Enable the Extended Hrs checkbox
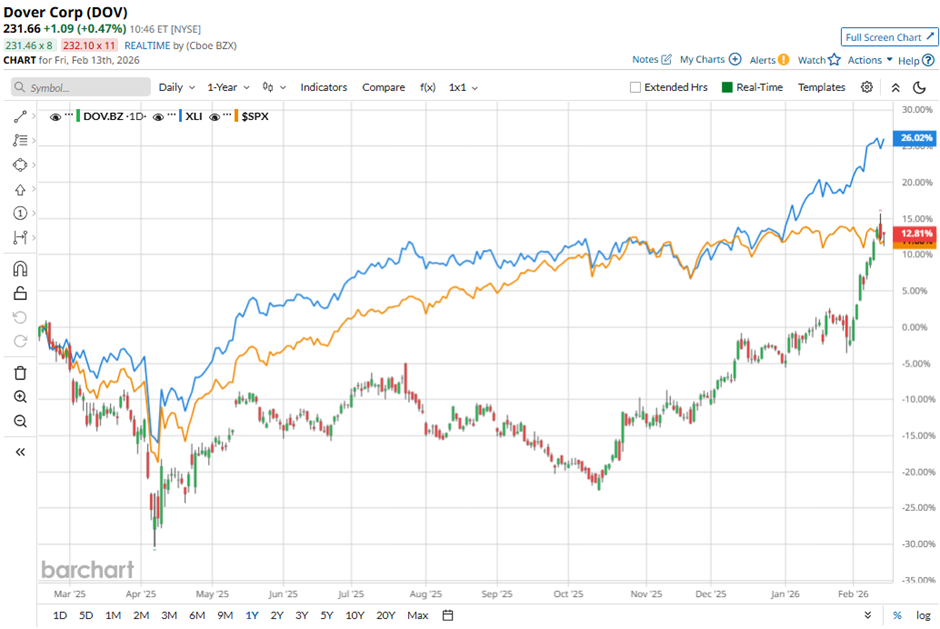The image size is (940, 629). pyautogui.click(x=636, y=88)
